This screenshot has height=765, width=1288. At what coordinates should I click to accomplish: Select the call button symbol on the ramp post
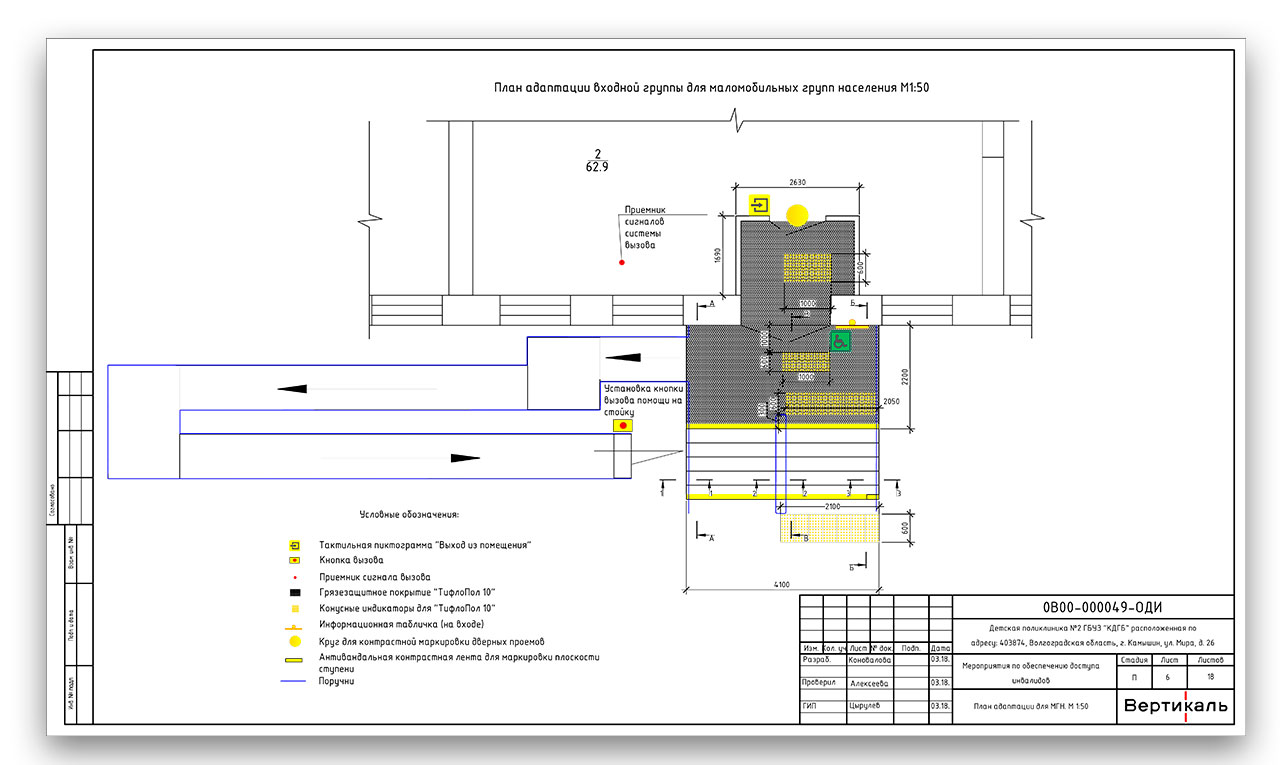623,425
